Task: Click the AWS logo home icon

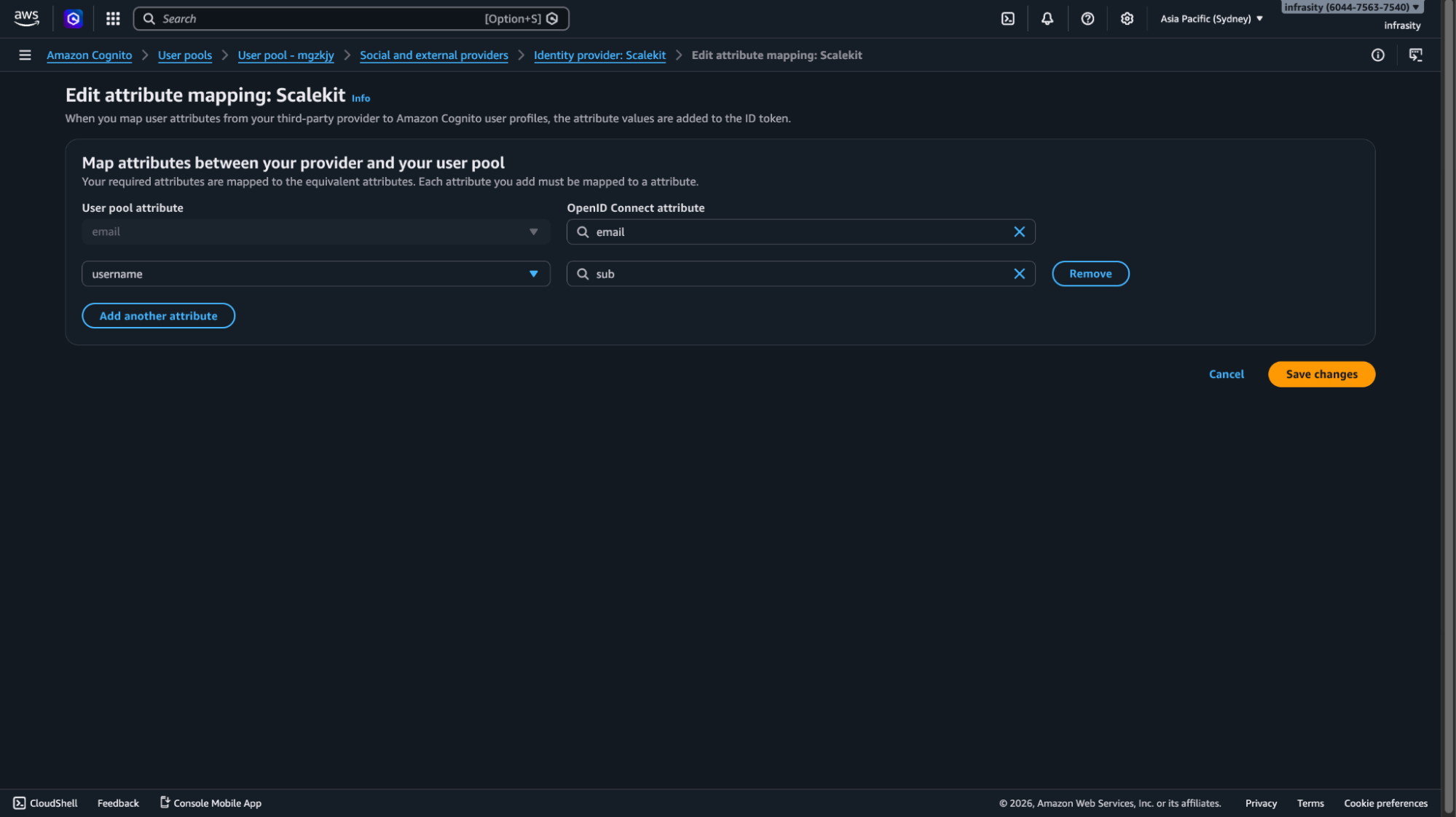Action: click(x=26, y=18)
